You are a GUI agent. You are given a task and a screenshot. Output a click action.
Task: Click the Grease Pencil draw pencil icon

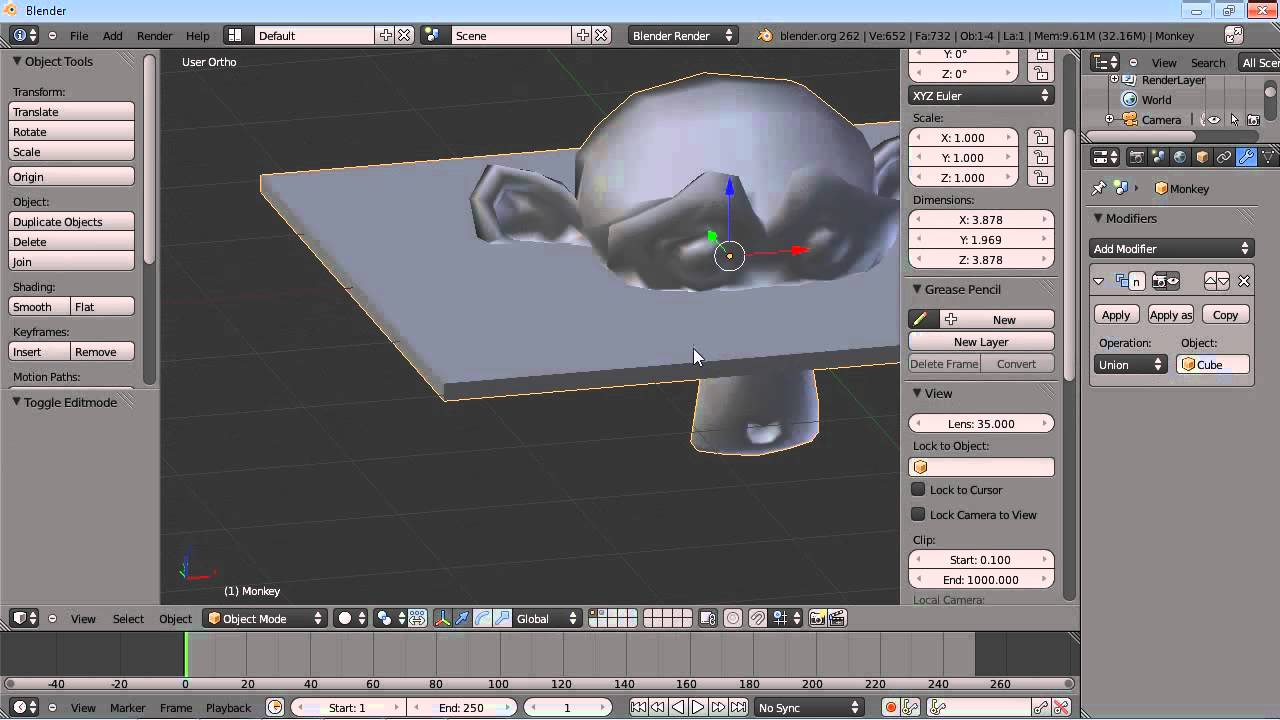(x=921, y=319)
